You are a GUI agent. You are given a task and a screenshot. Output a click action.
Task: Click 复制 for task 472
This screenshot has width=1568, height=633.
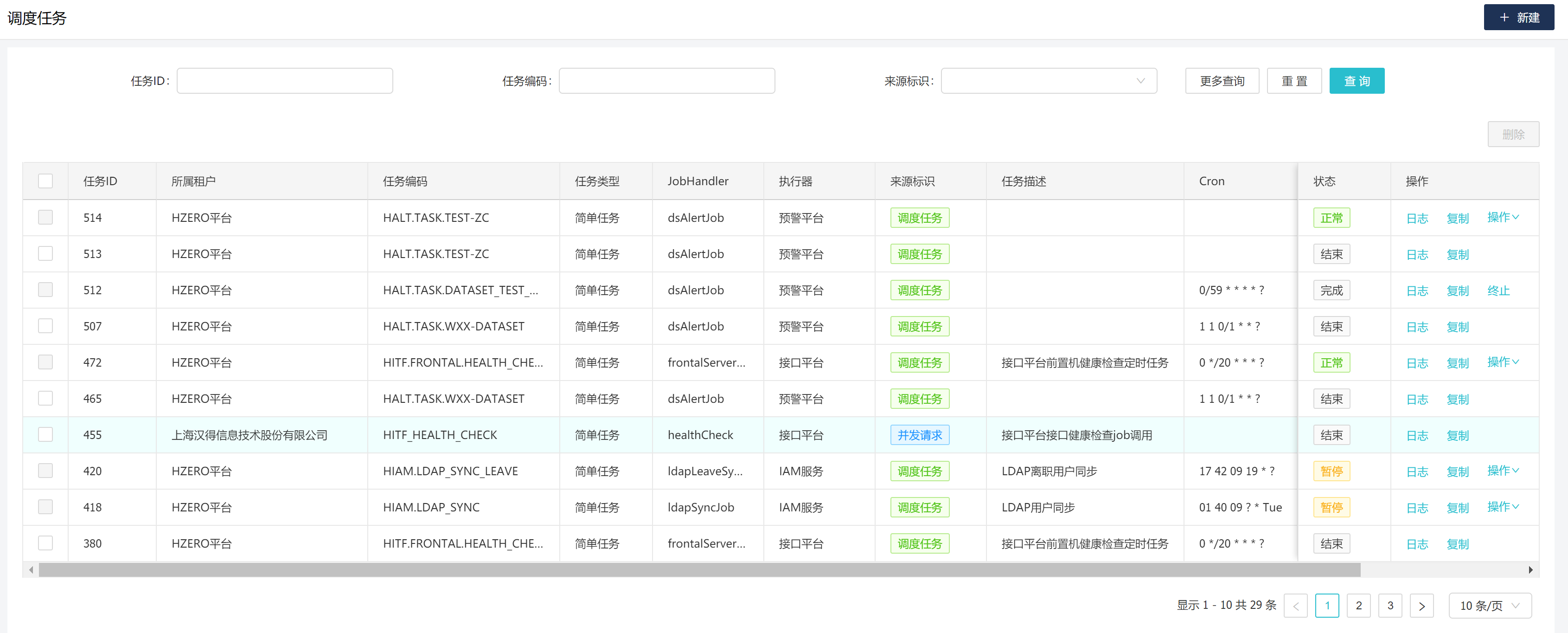[x=1457, y=362]
